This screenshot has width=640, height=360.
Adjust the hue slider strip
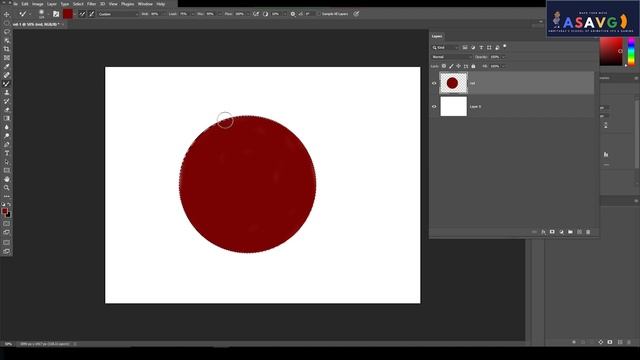(631, 51)
